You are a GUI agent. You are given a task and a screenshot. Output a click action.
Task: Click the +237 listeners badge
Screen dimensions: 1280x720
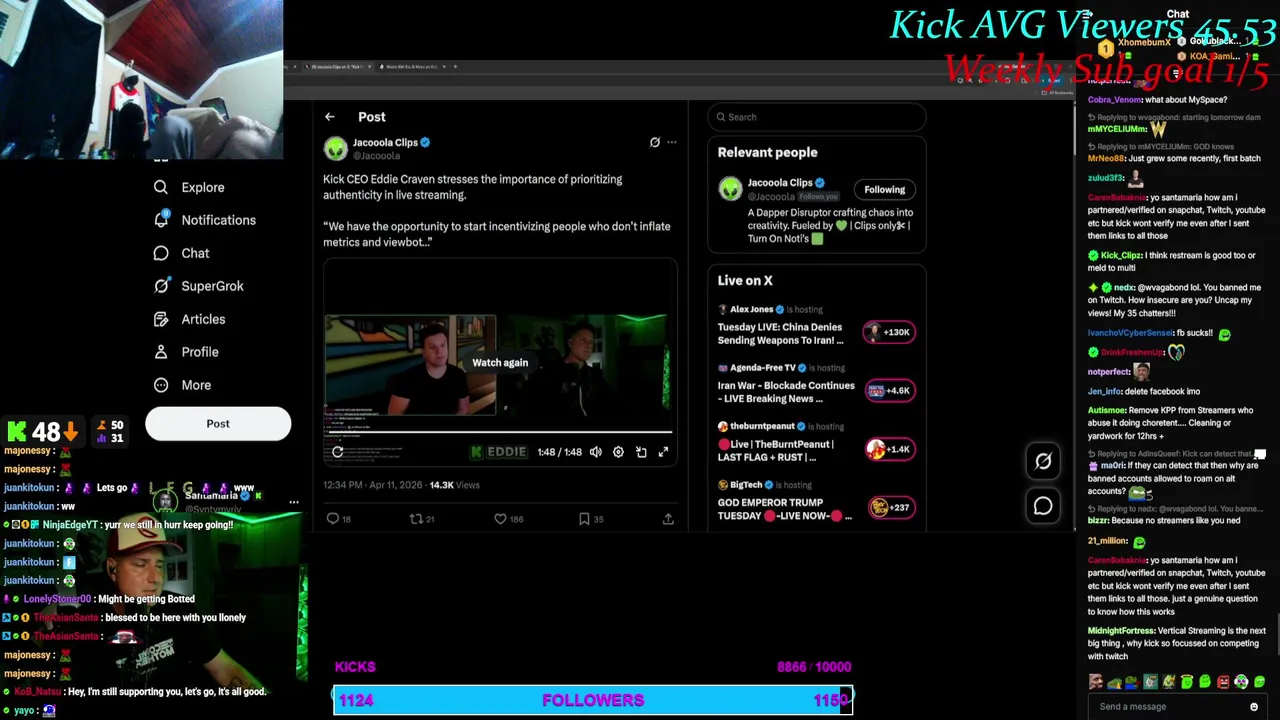pyautogui.click(x=889, y=508)
